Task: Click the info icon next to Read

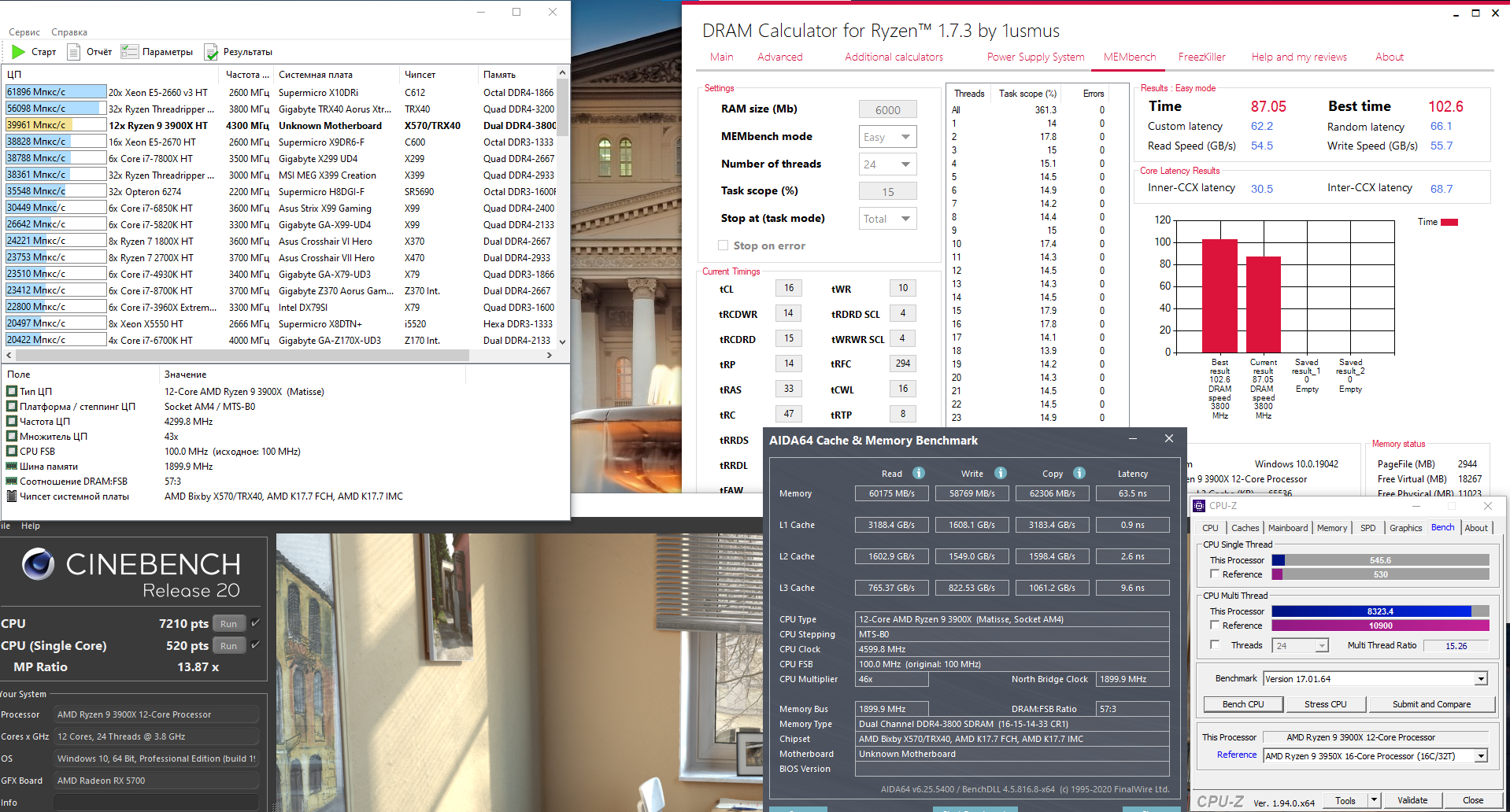Action: click(x=918, y=473)
